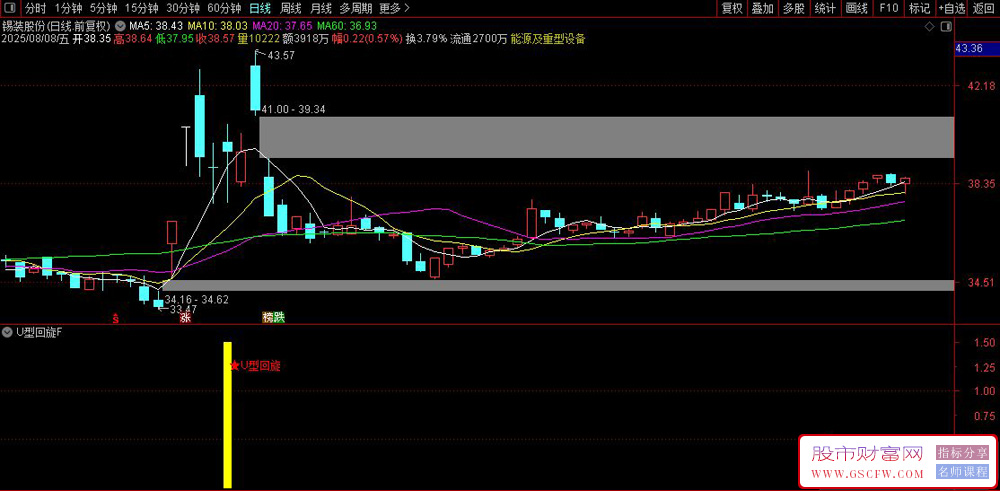Click the 1.50 indicator axis value
Viewport: 1000px width, 491px height.
pos(986,343)
